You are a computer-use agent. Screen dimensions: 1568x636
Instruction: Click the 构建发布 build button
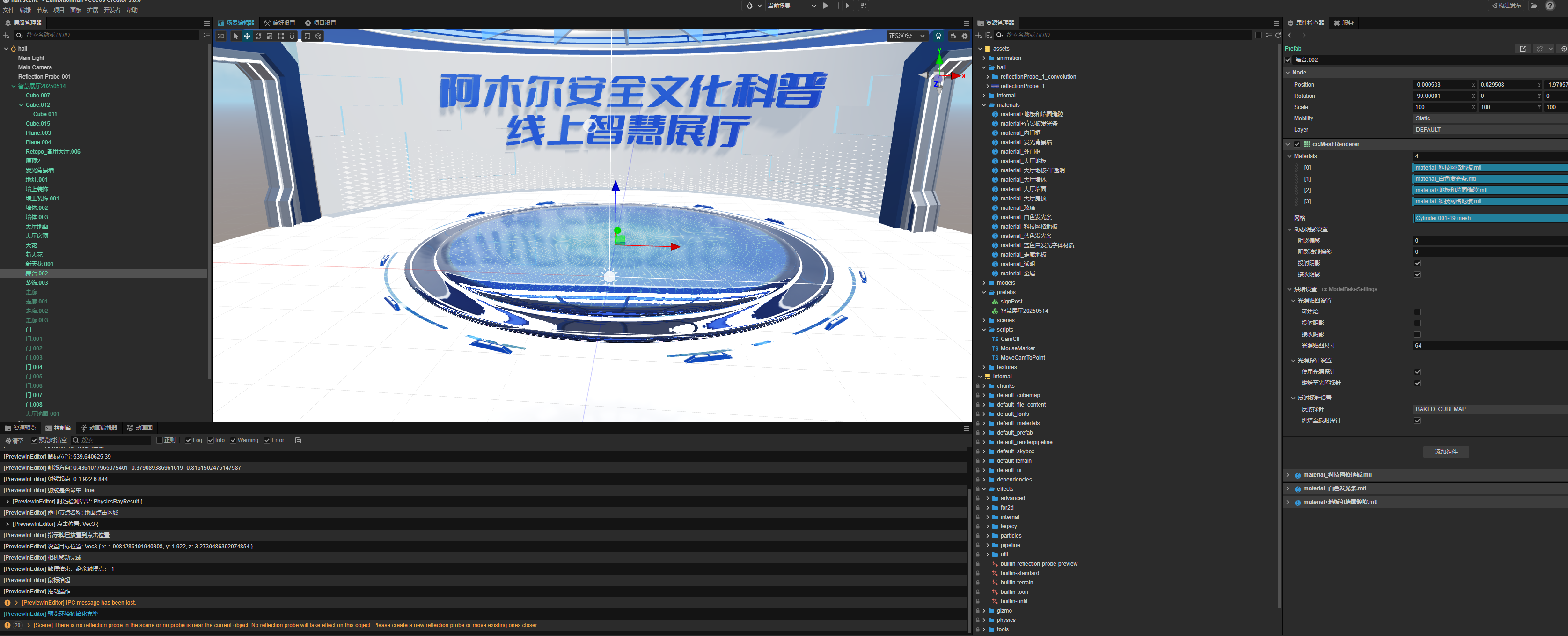(1506, 6)
